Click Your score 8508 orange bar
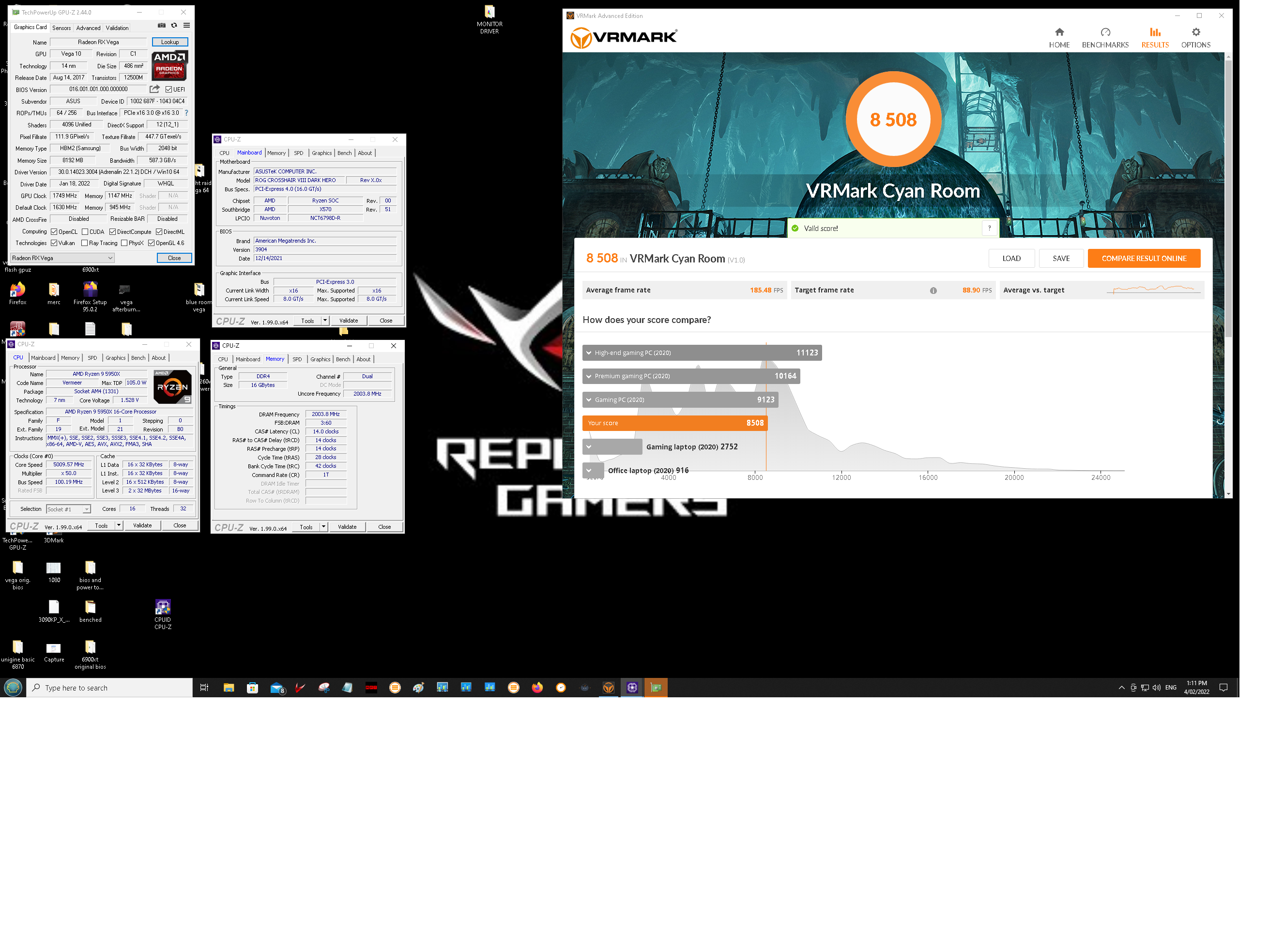1269x952 pixels. [x=674, y=423]
